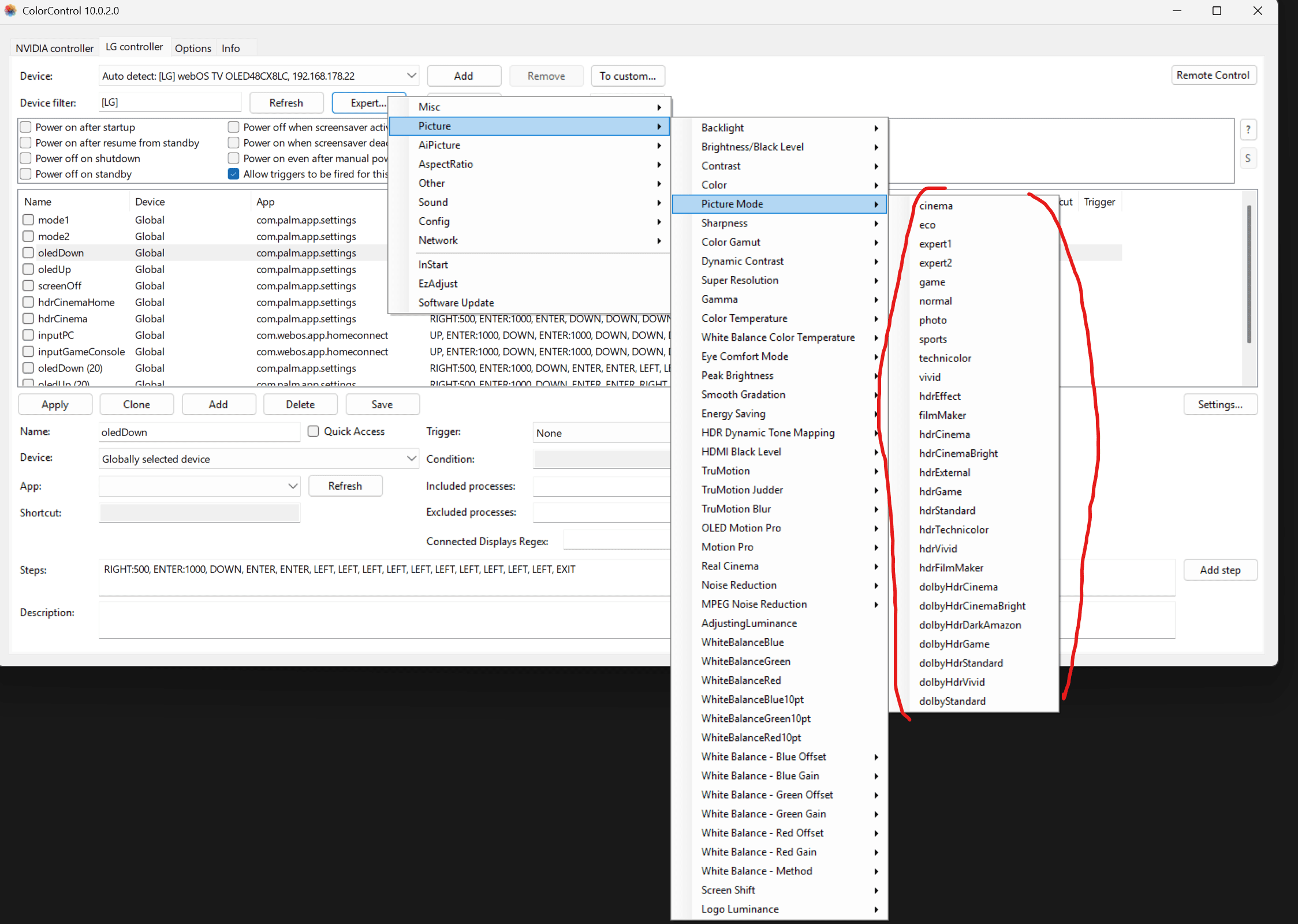Click the Name field containing oledDown

pyautogui.click(x=199, y=432)
